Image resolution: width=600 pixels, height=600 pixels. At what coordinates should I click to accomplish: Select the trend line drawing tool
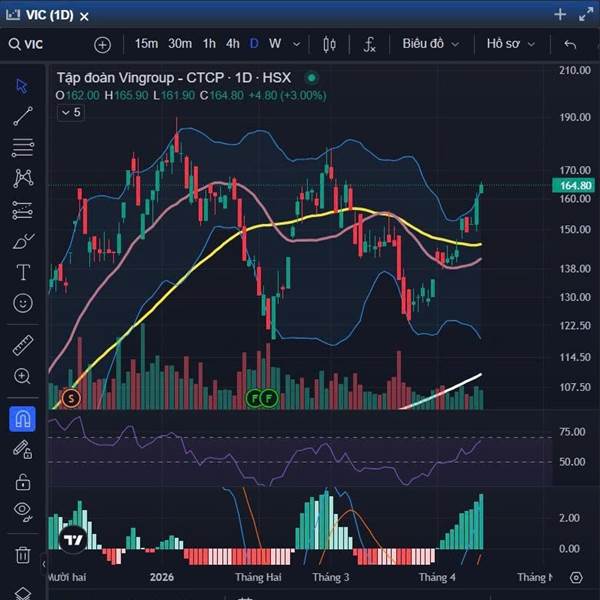pos(23,116)
